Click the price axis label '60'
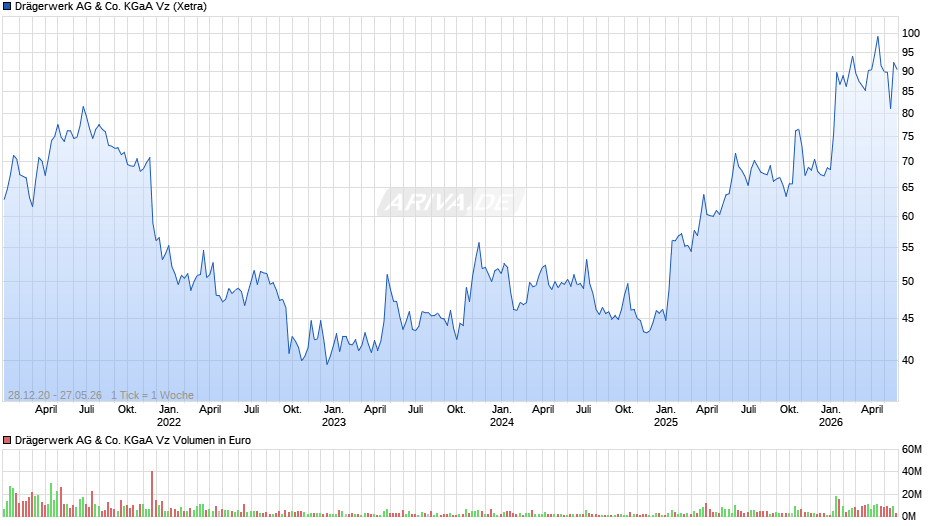The image size is (940, 526). point(908,217)
